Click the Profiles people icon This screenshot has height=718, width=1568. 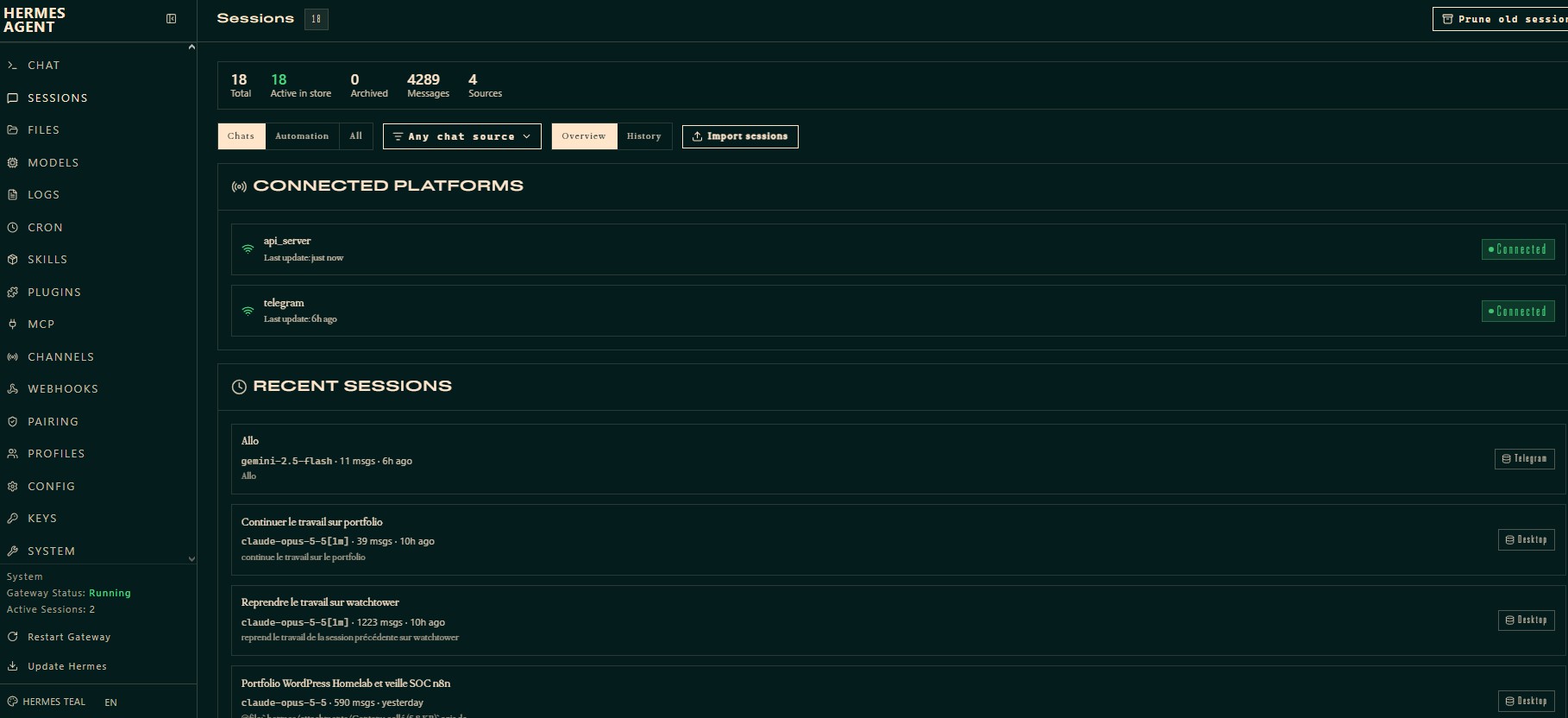(13, 454)
